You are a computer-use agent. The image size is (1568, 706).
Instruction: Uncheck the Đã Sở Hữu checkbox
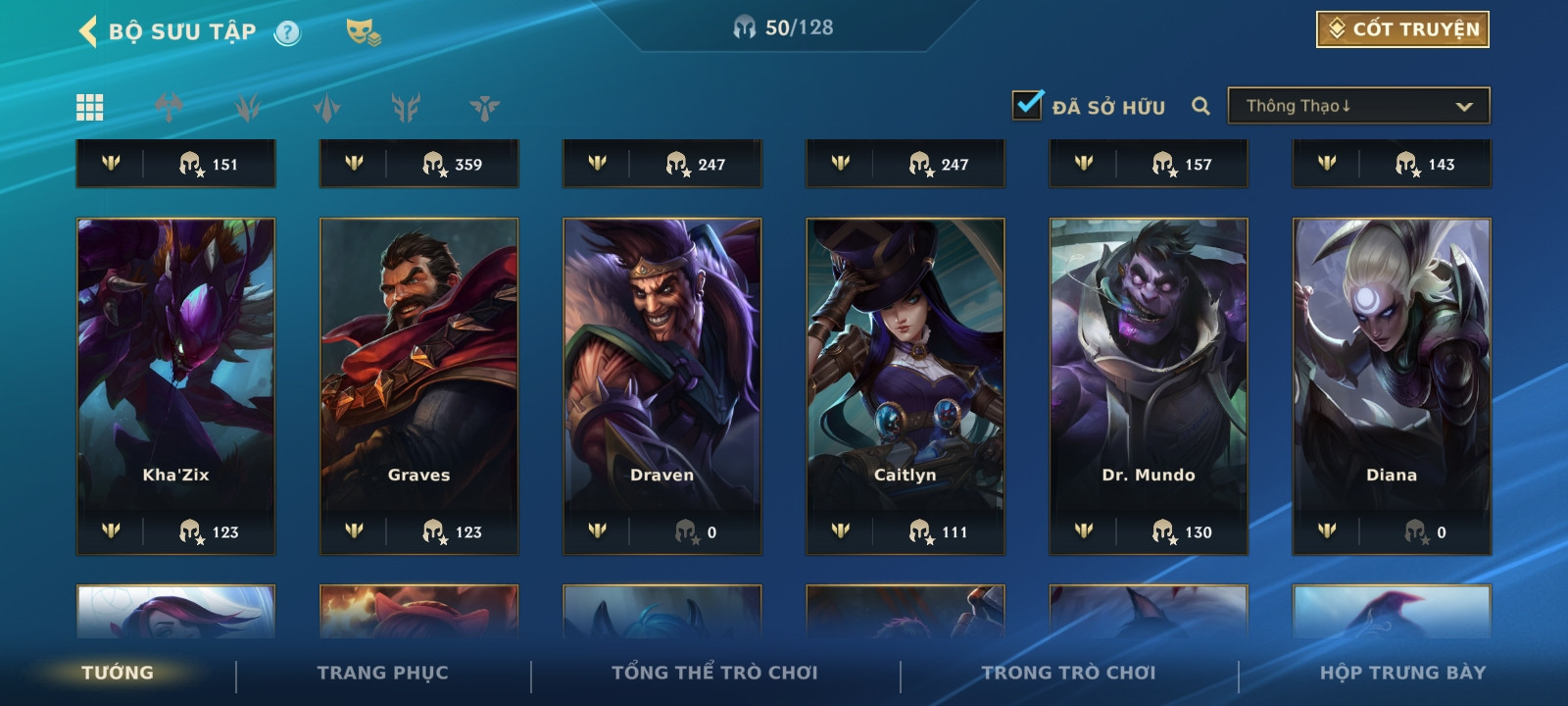1027,104
